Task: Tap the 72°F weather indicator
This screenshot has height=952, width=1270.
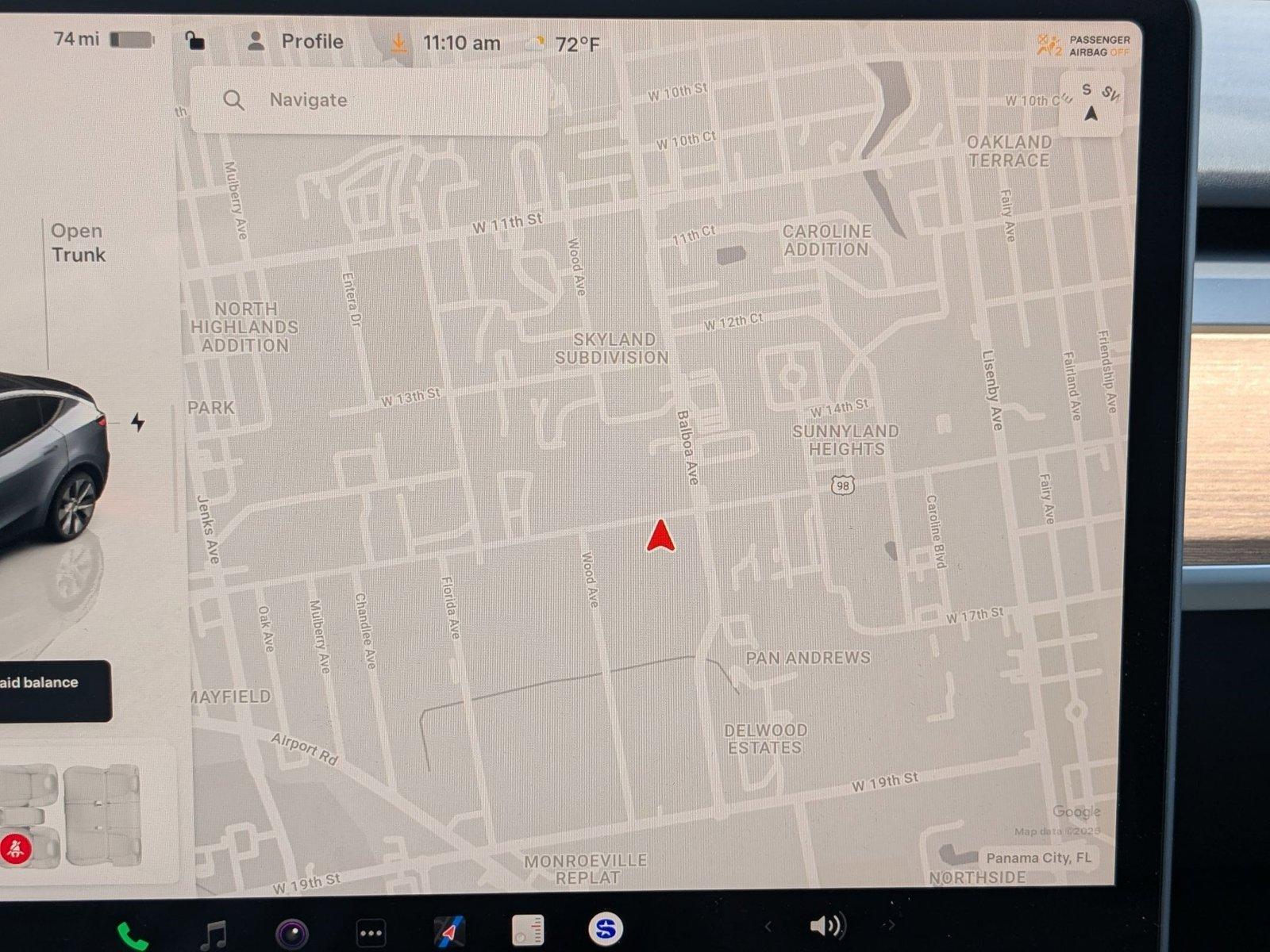Action: [x=564, y=44]
